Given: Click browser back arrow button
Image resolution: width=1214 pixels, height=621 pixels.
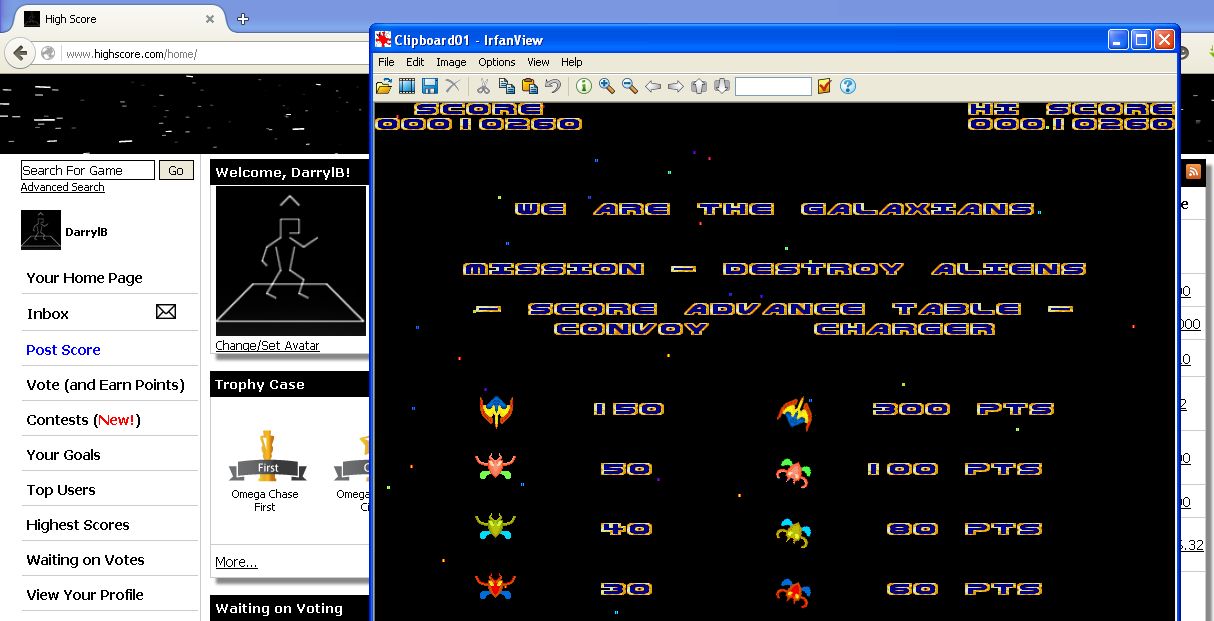Looking at the screenshot, I should click(20, 53).
